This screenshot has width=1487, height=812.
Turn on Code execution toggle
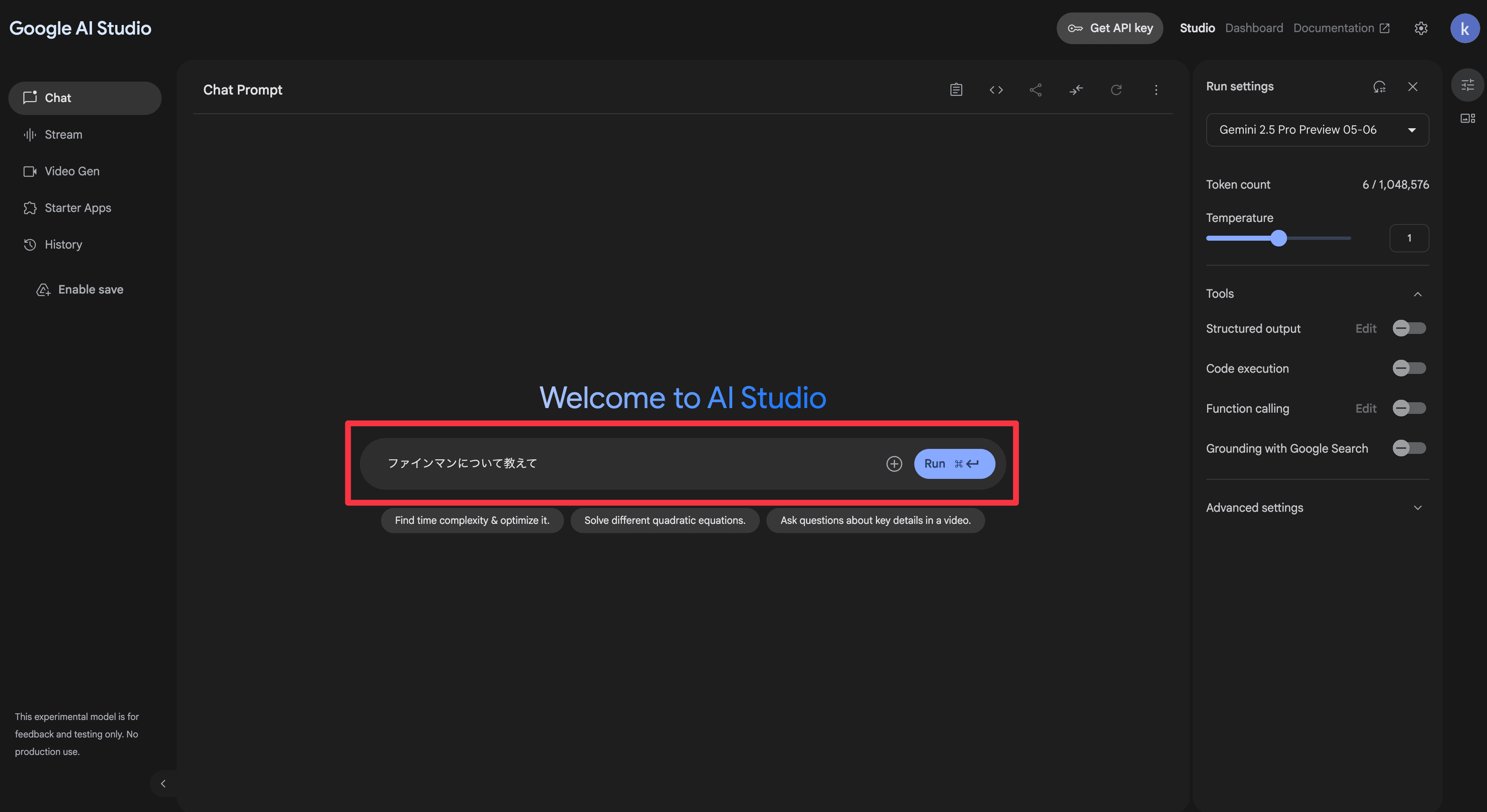1409,368
